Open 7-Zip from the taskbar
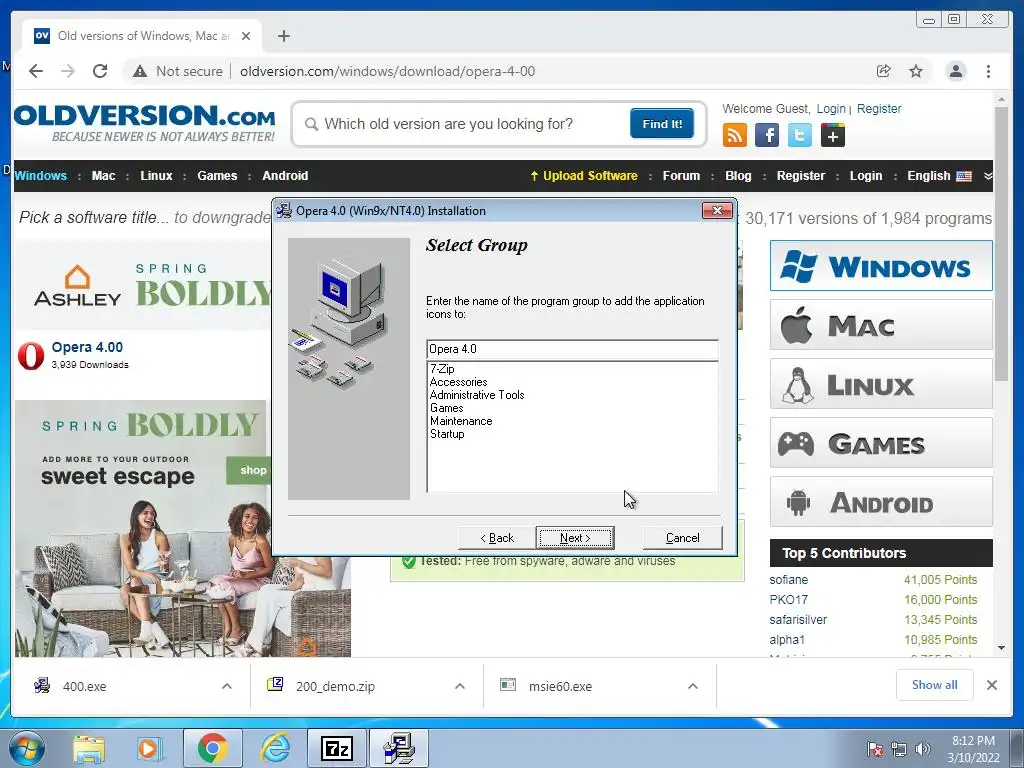Screen dimensions: 1024x768 point(337,748)
